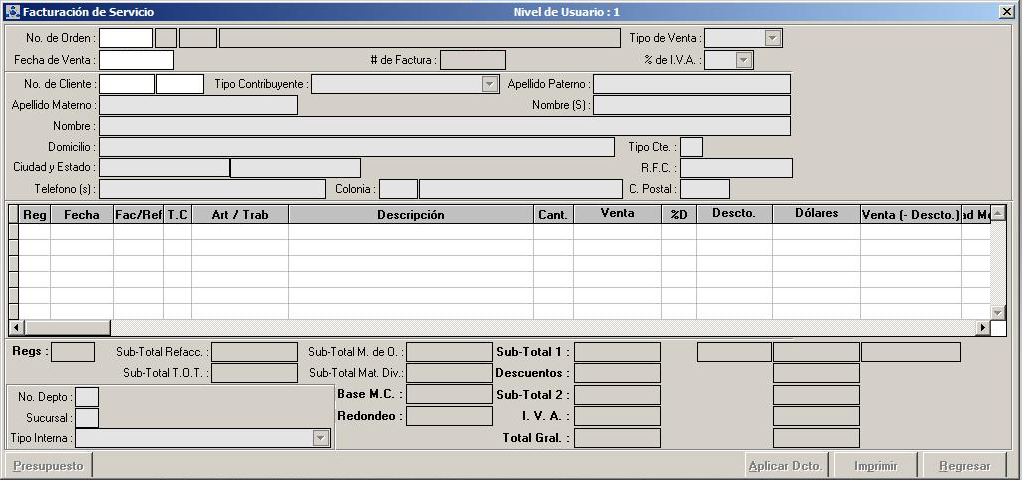Viewport: 1022px width, 481px height.
Task: Click the No. de Orden input field
Action: [126, 38]
